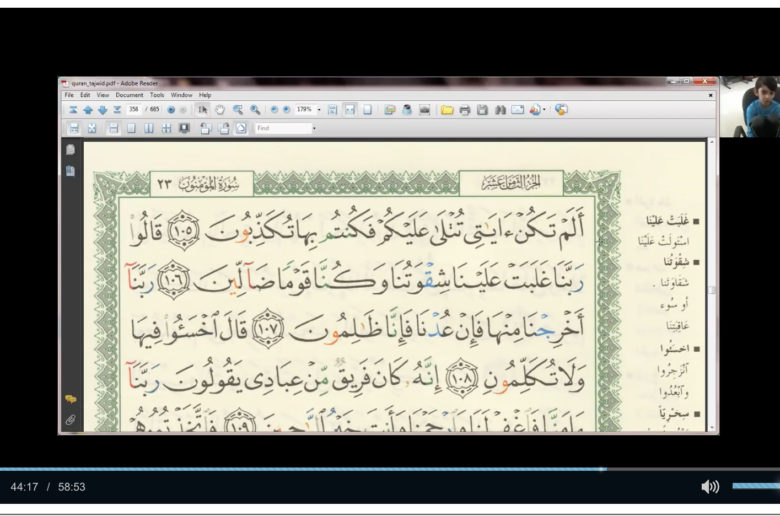Fit one full page in window
780x516 pixels.
(367, 110)
